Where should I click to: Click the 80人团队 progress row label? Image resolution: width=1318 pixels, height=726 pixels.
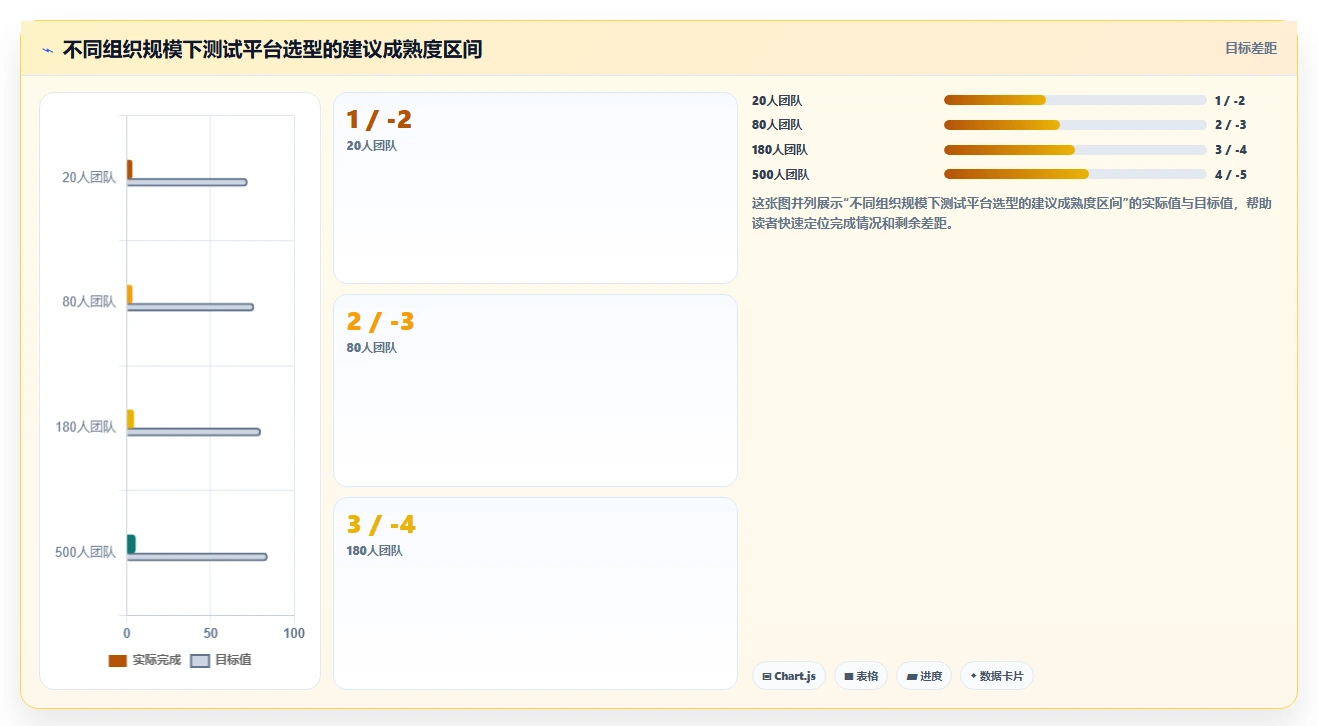click(777, 125)
